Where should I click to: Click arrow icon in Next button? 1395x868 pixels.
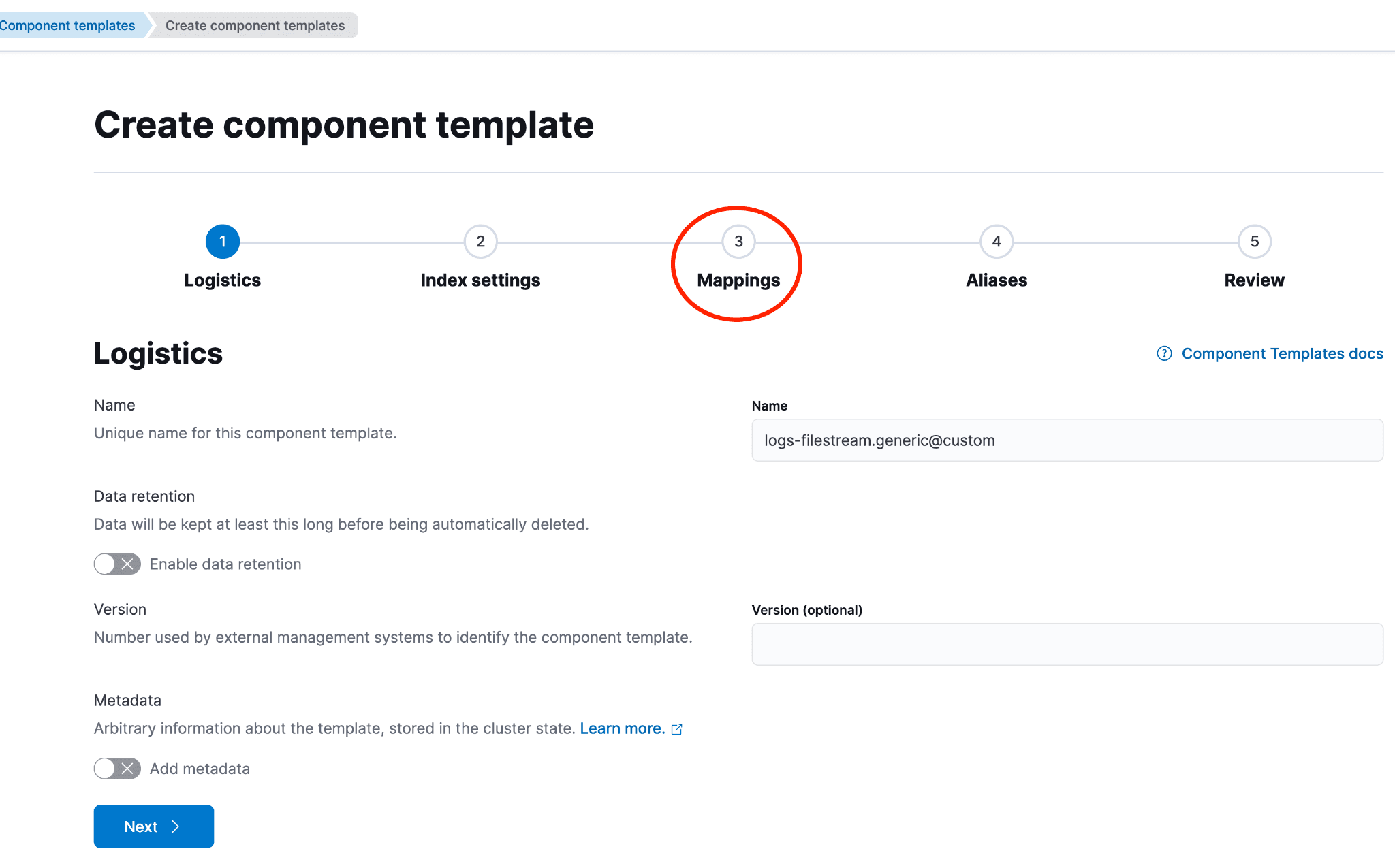176,826
